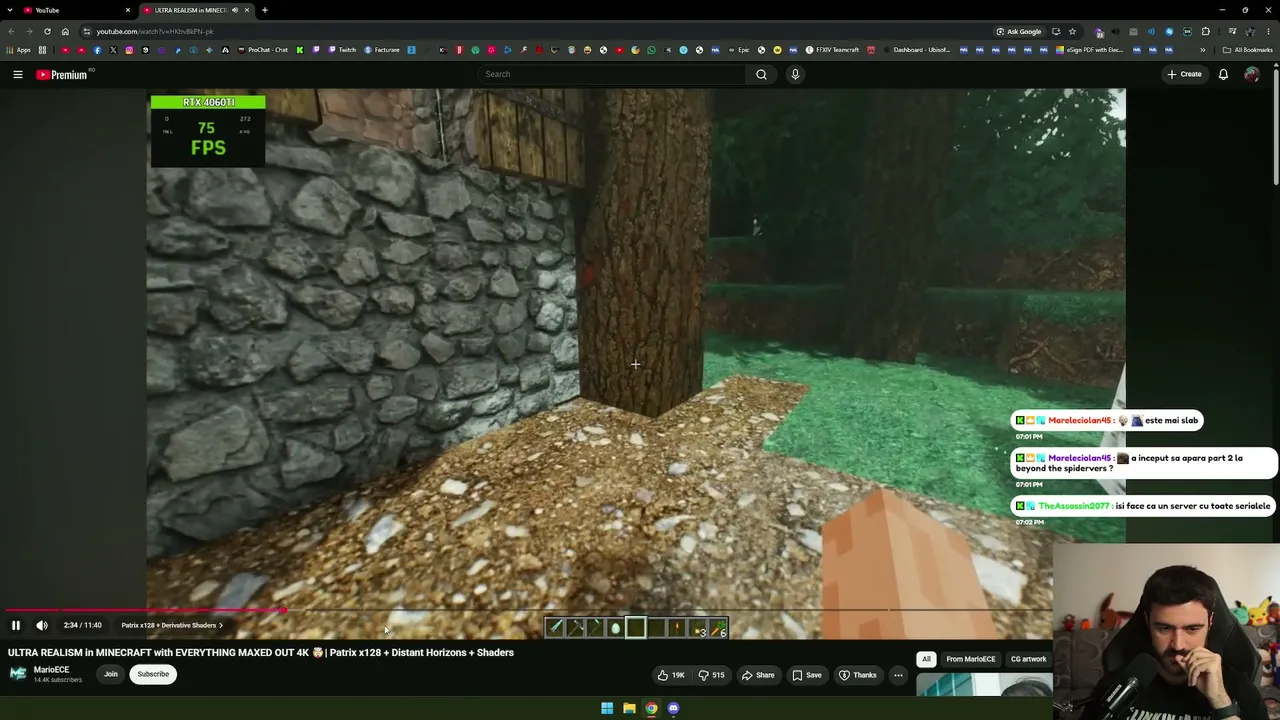The width and height of the screenshot is (1280, 720).
Task: Open the Twitch bookmark
Action: point(342,50)
